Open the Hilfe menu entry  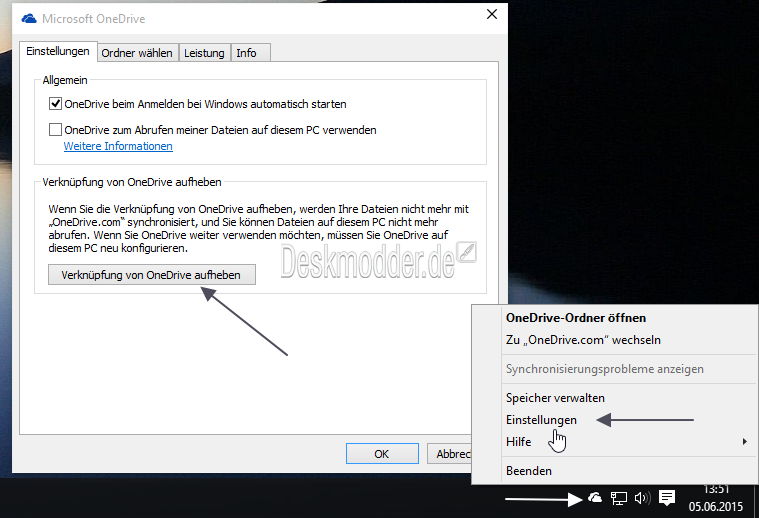click(615, 442)
